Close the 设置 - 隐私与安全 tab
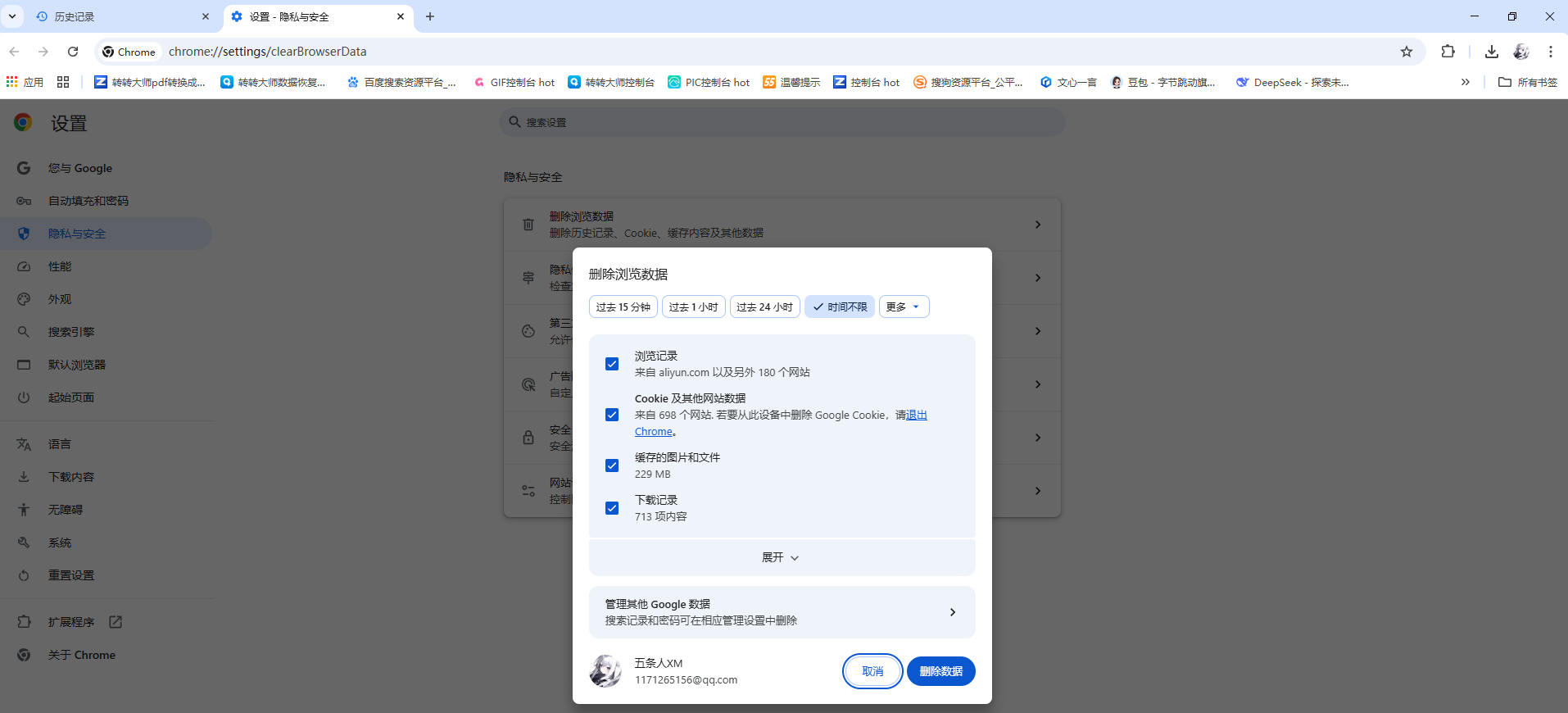The height and width of the screenshot is (713, 1568). 401,16
